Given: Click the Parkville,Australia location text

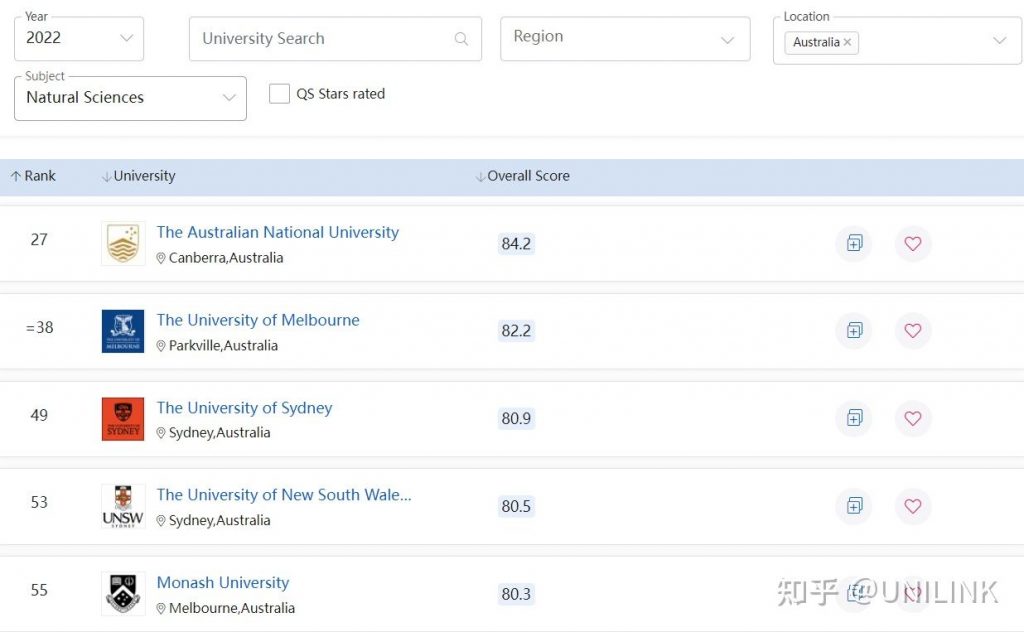Looking at the screenshot, I should 223,345.
